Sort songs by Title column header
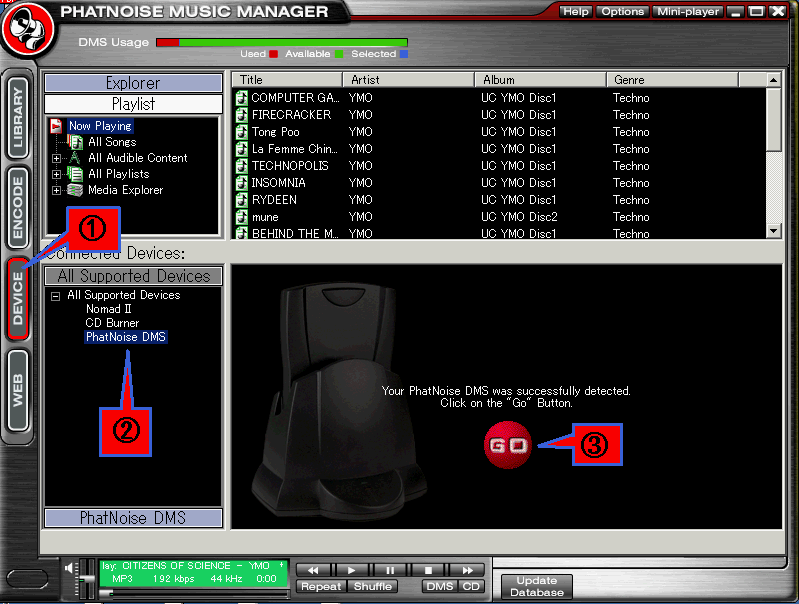Screen dimensions: 799x604 [x=287, y=80]
